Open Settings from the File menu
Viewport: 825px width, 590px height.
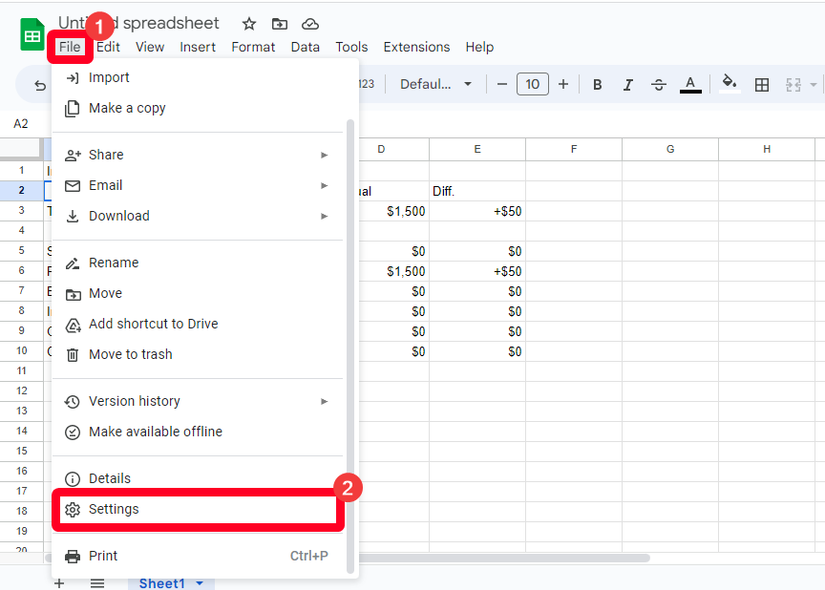click(198, 509)
